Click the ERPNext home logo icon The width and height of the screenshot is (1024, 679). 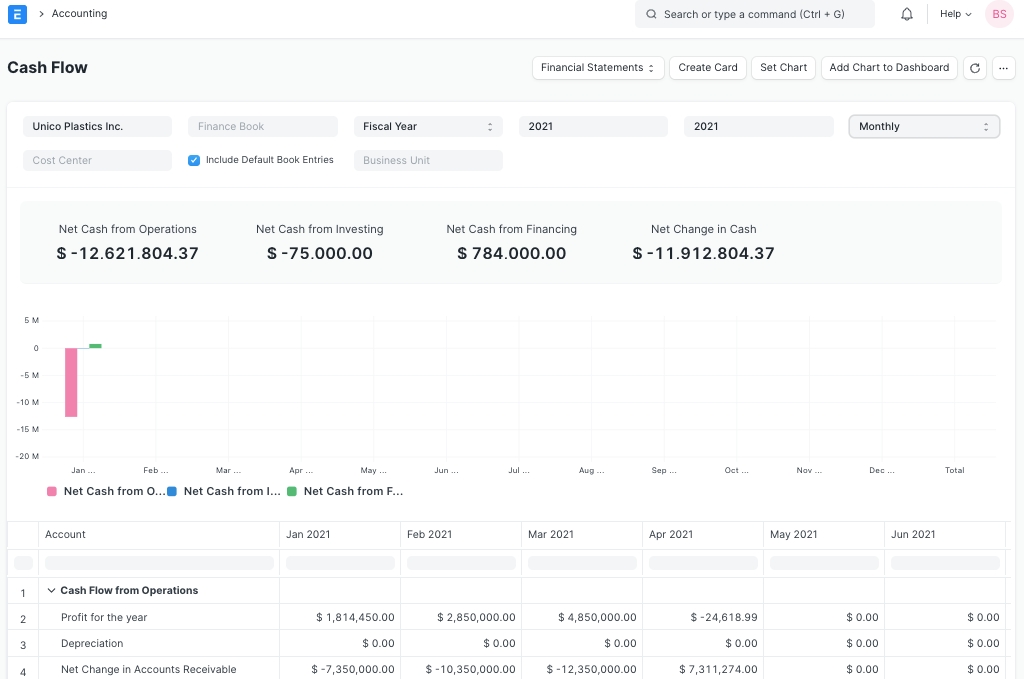pyautogui.click(x=17, y=14)
